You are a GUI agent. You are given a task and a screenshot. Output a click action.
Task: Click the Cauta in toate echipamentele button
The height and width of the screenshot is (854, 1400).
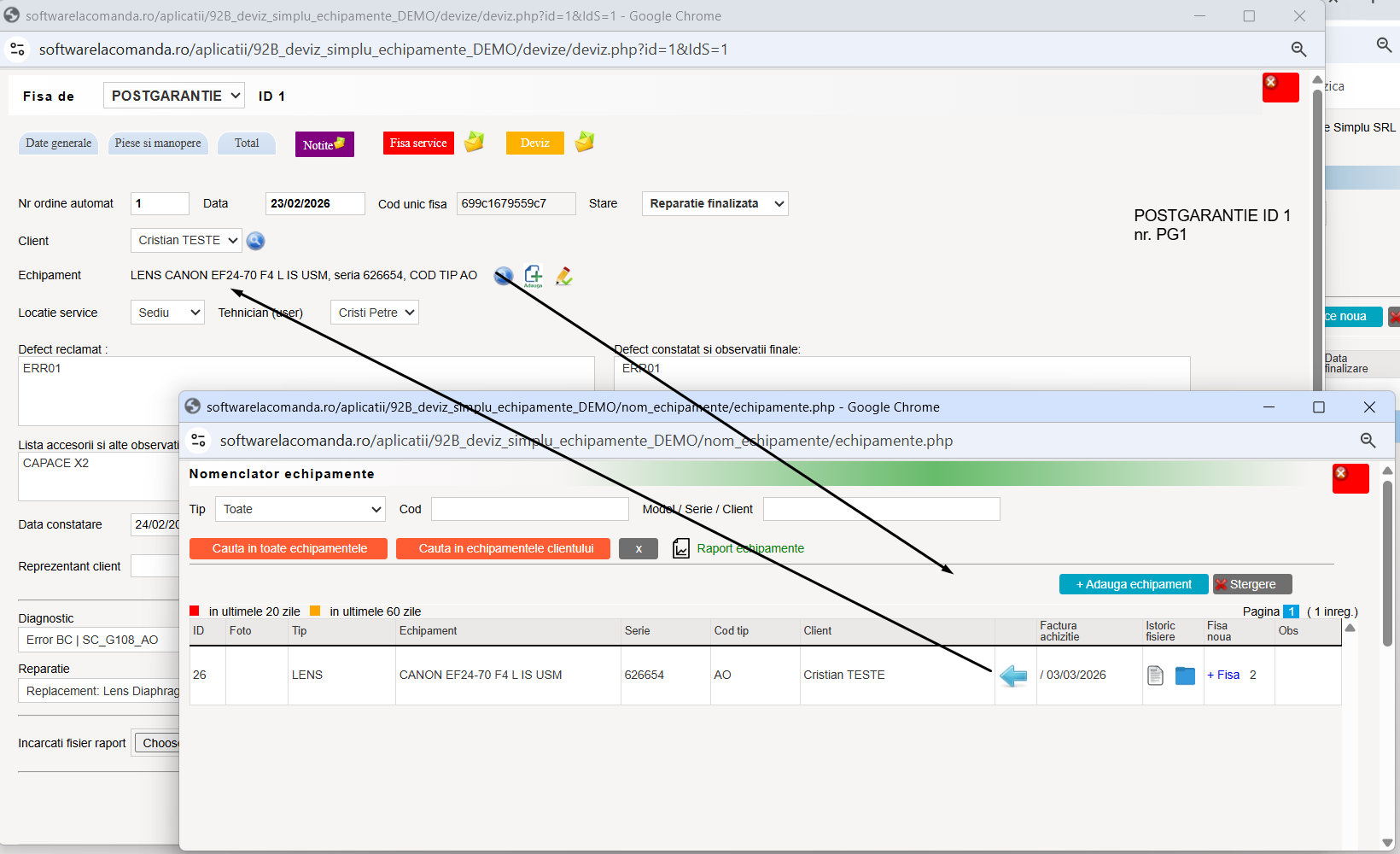[289, 548]
